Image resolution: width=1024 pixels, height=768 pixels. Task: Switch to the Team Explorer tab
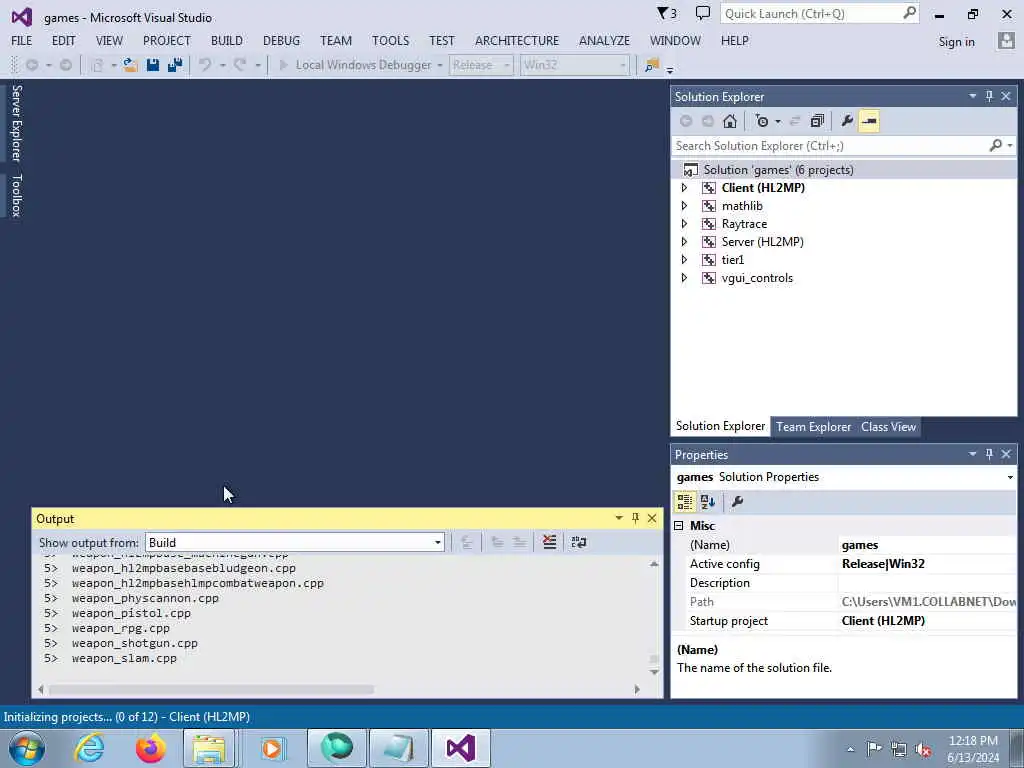pyautogui.click(x=813, y=426)
